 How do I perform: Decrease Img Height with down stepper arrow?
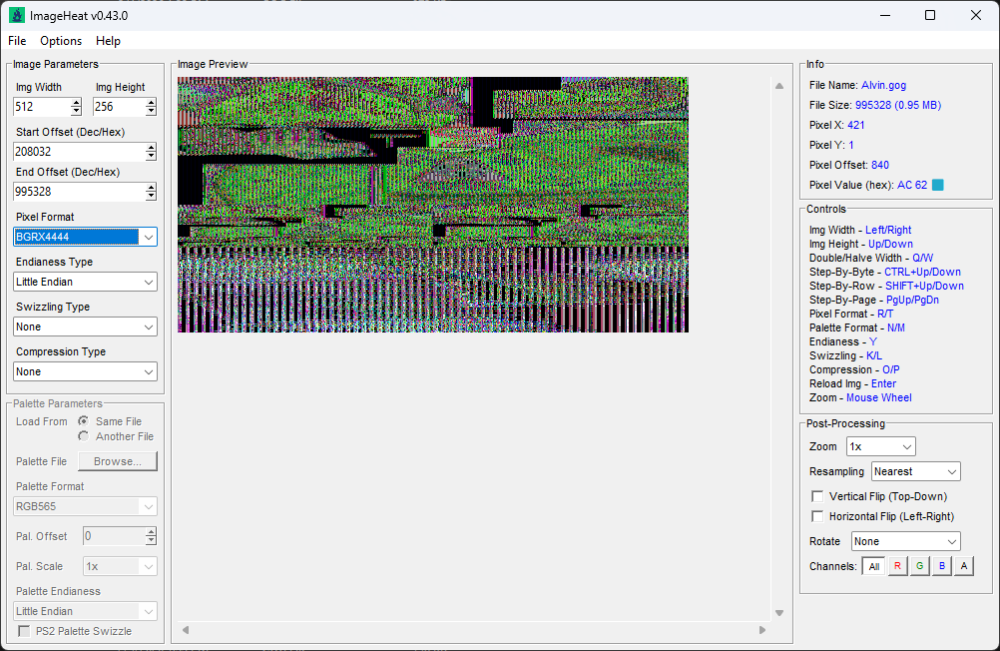pos(151,111)
